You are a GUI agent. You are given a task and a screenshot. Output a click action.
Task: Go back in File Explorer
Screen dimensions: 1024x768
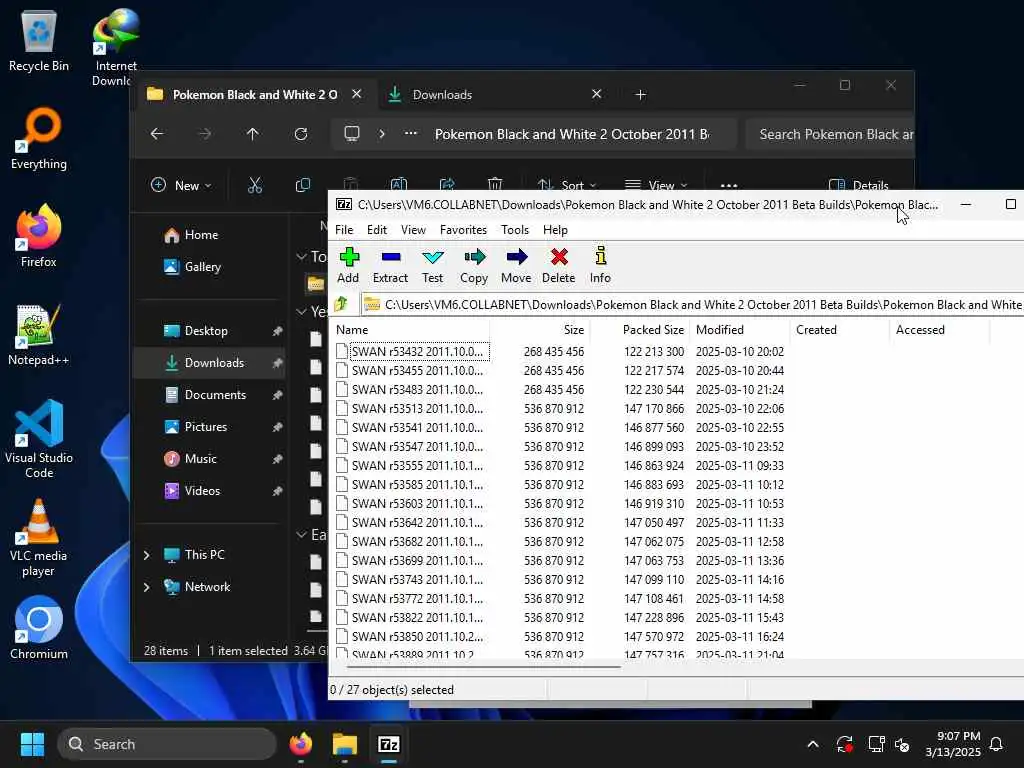tap(157, 134)
